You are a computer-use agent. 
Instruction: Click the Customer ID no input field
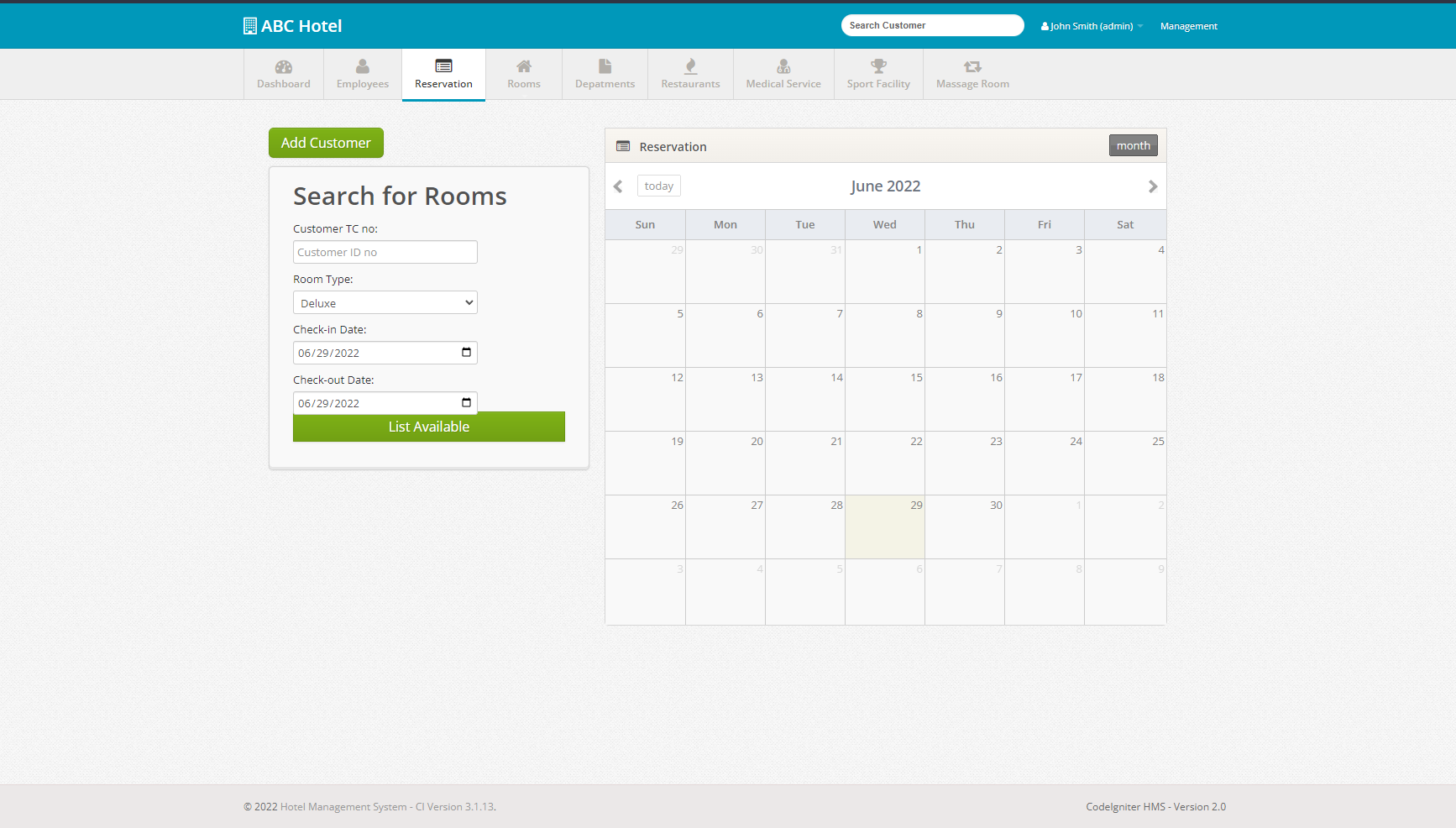pyautogui.click(x=385, y=252)
